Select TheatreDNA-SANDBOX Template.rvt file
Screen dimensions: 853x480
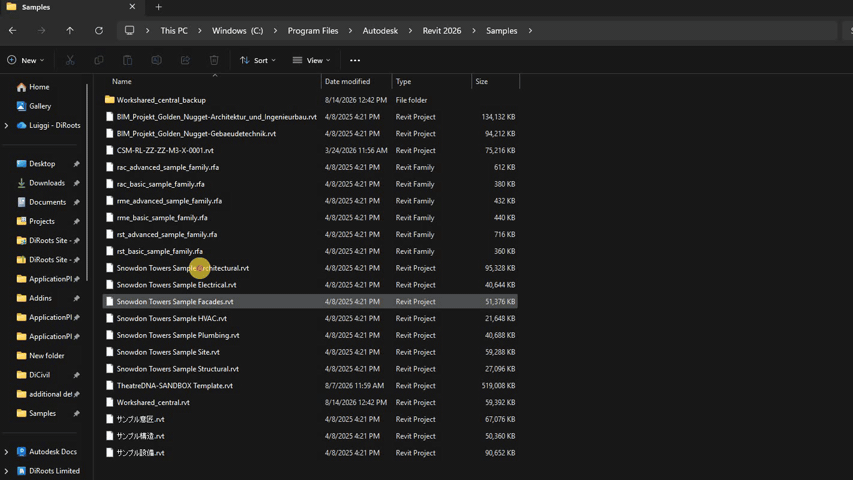(310, 386)
